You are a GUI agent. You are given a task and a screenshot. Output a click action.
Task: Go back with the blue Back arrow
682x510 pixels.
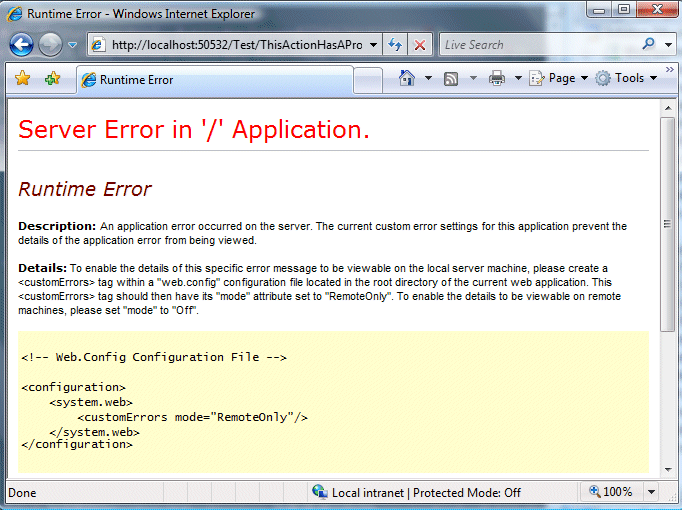click(21, 44)
